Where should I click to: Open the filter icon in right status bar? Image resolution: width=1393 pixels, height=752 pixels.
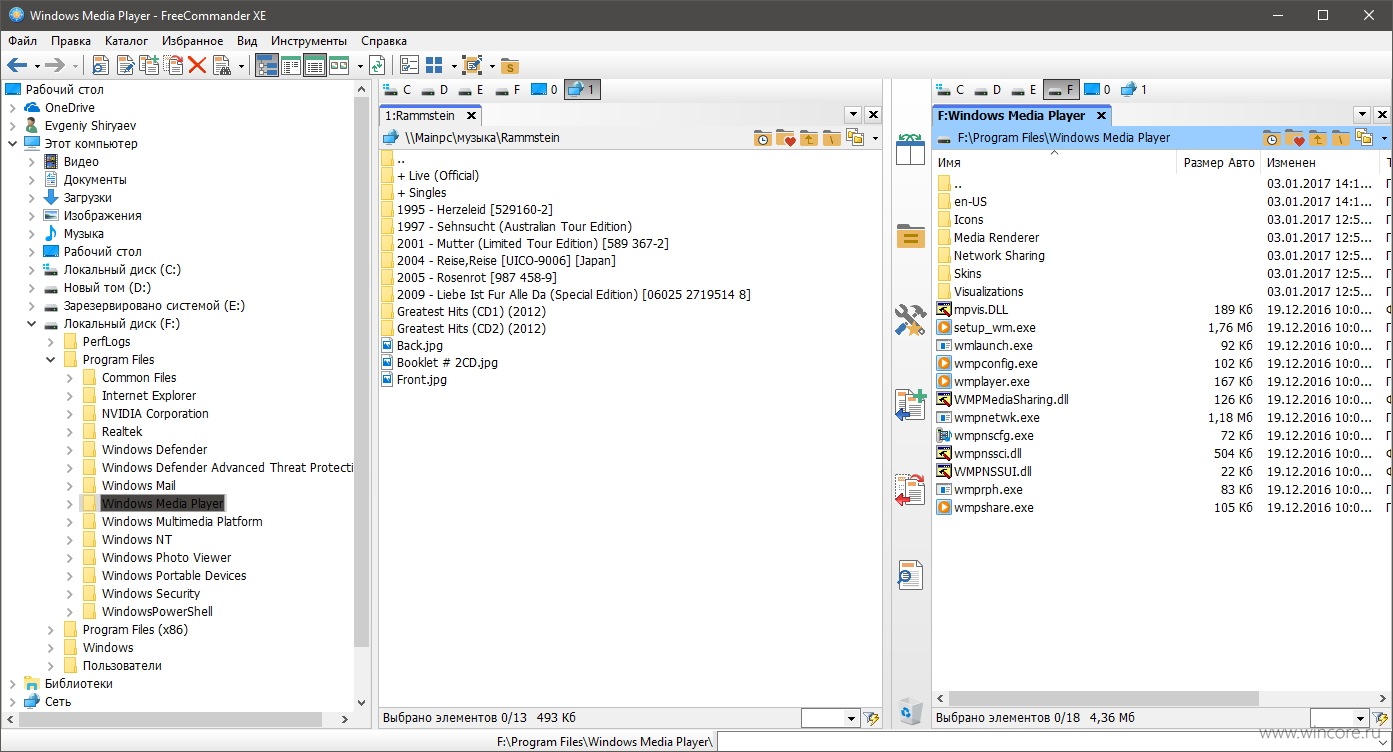point(1380,718)
